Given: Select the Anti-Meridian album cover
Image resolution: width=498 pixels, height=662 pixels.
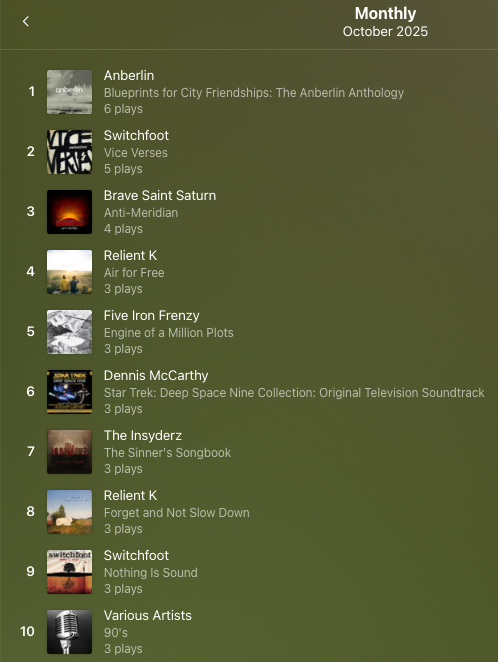Looking at the screenshot, I should (69, 212).
